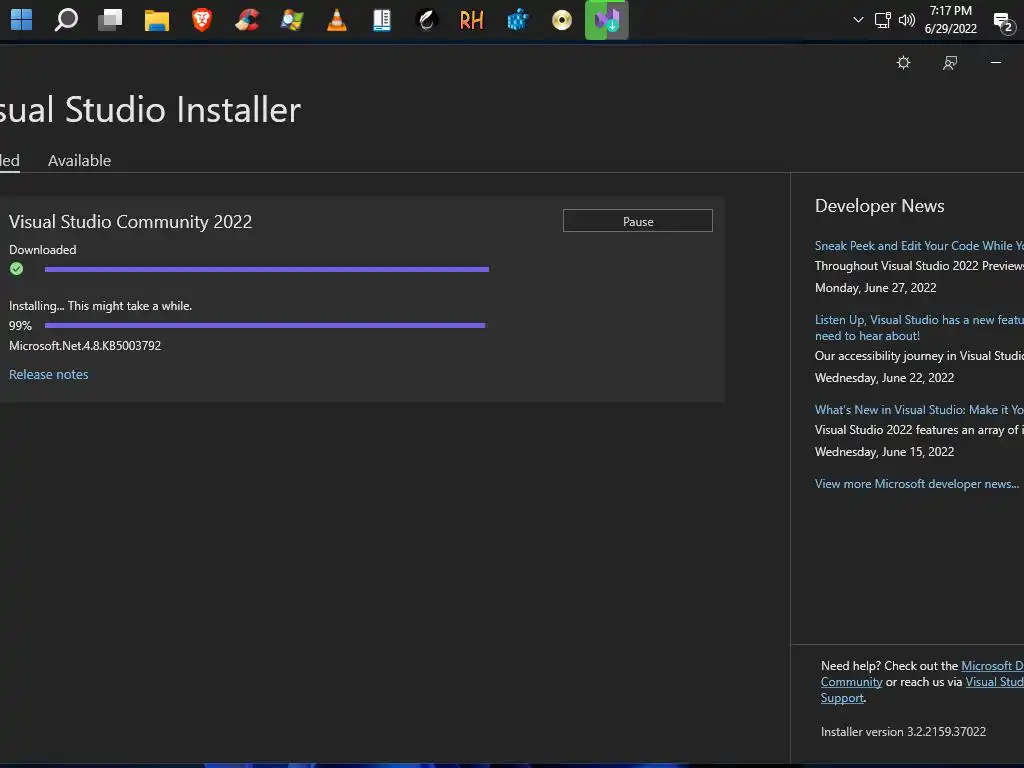Viewport: 1024px width, 768px height.
Task: Open the Release notes link
Action: tap(48, 374)
